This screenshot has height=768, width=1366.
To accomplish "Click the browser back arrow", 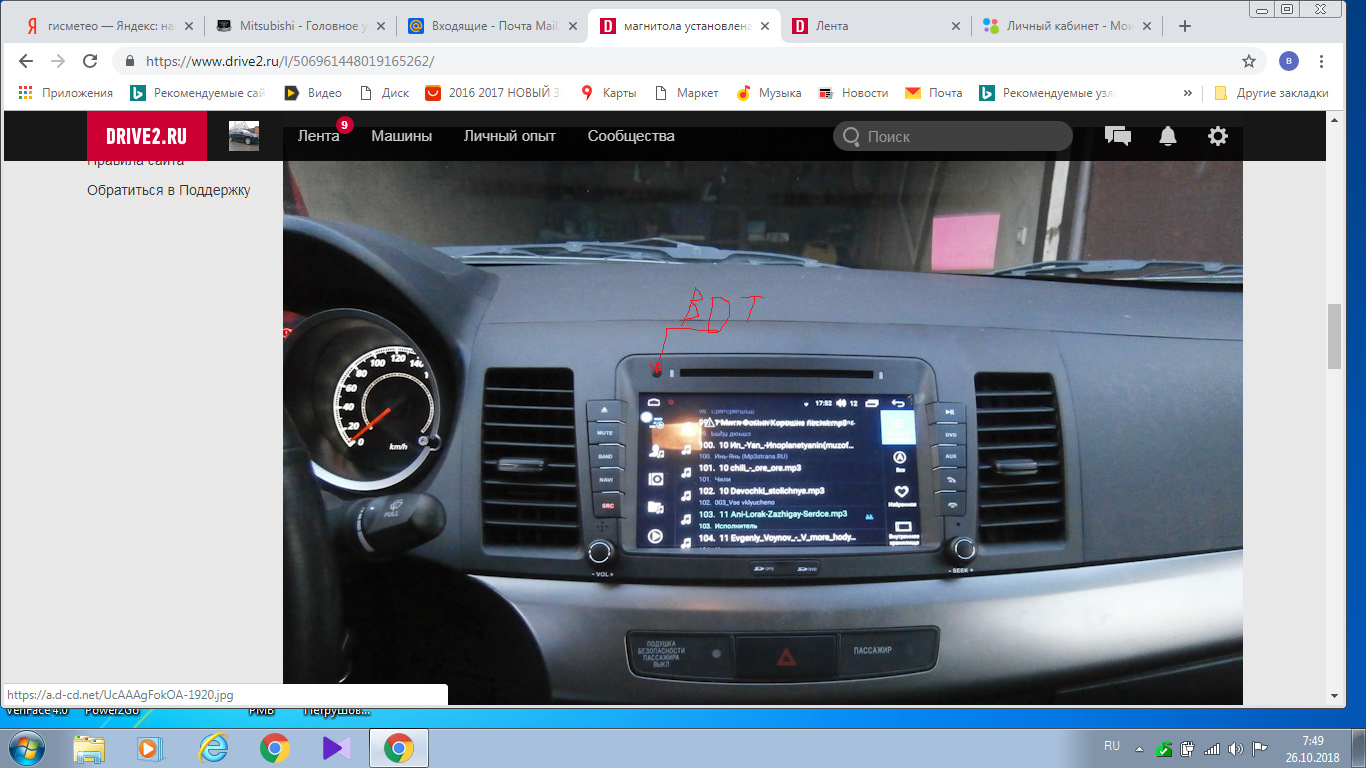I will (26, 61).
